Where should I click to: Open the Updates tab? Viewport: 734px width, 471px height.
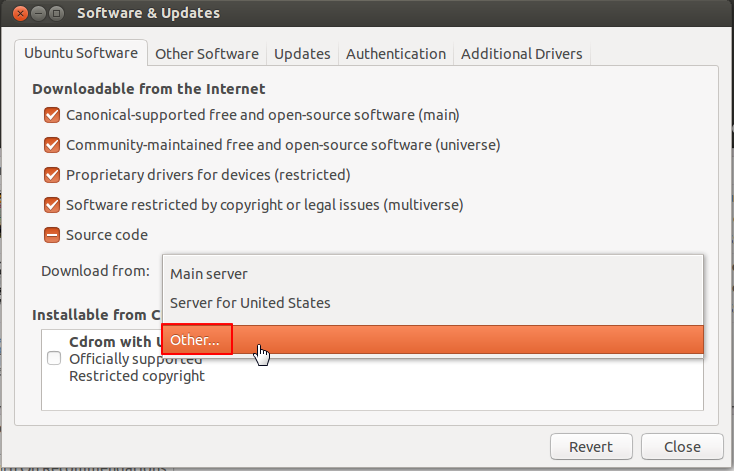pos(302,54)
